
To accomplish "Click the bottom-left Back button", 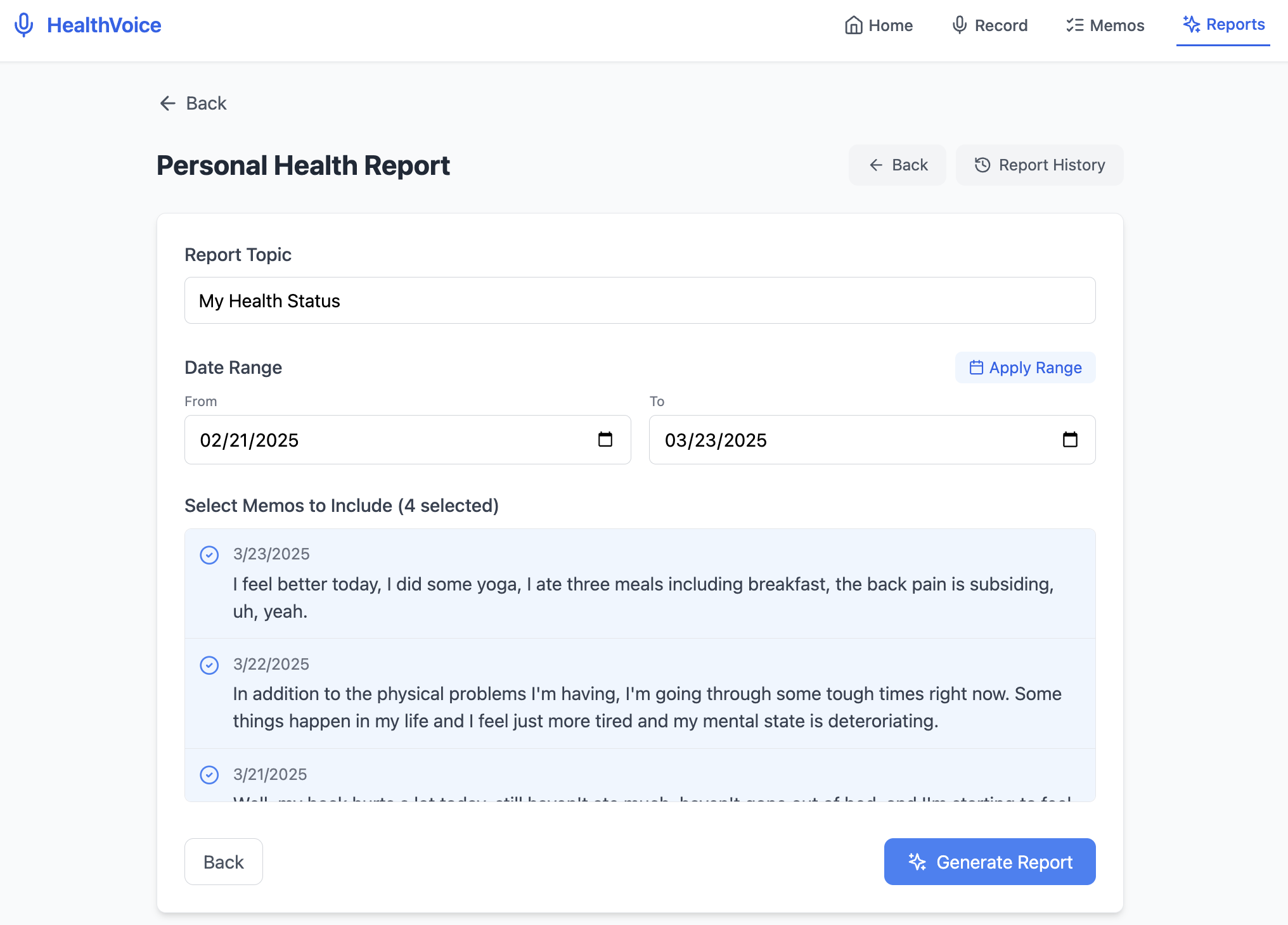I will (223, 862).
